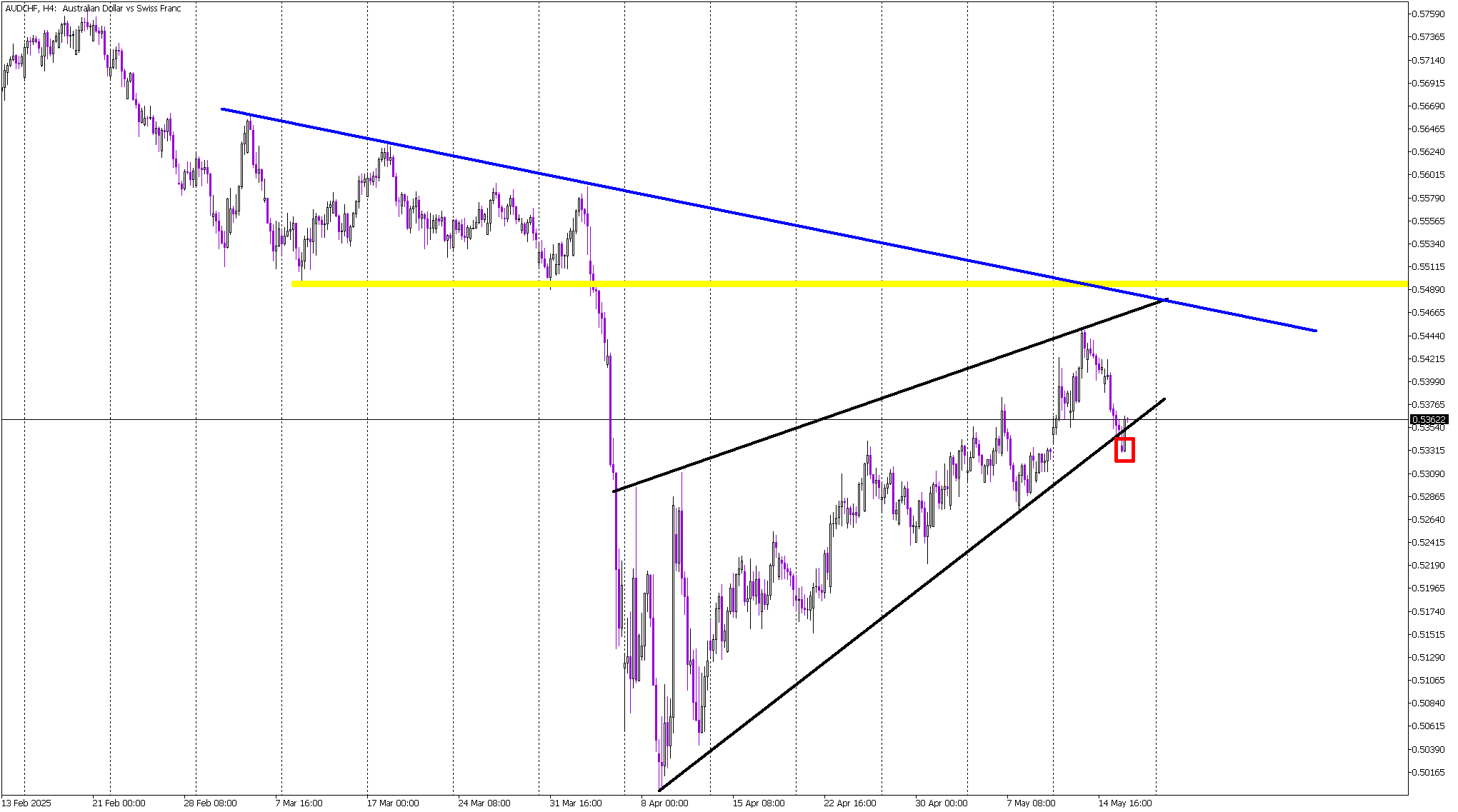Click the 22 Apr 16:00 time label
The width and height of the screenshot is (1458, 812).
point(850,803)
